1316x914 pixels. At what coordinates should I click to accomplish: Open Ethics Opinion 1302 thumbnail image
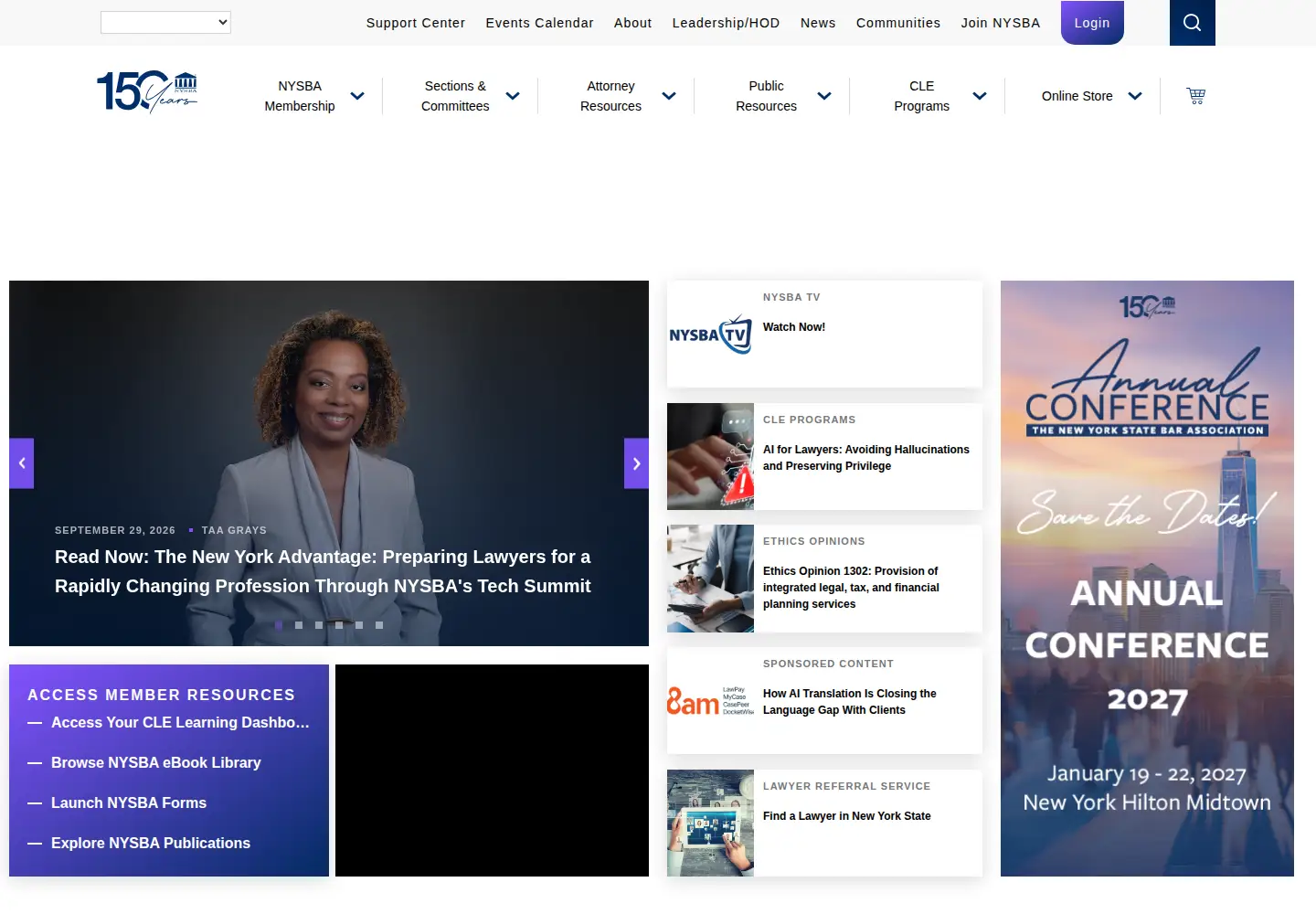(x=710, y=579)
